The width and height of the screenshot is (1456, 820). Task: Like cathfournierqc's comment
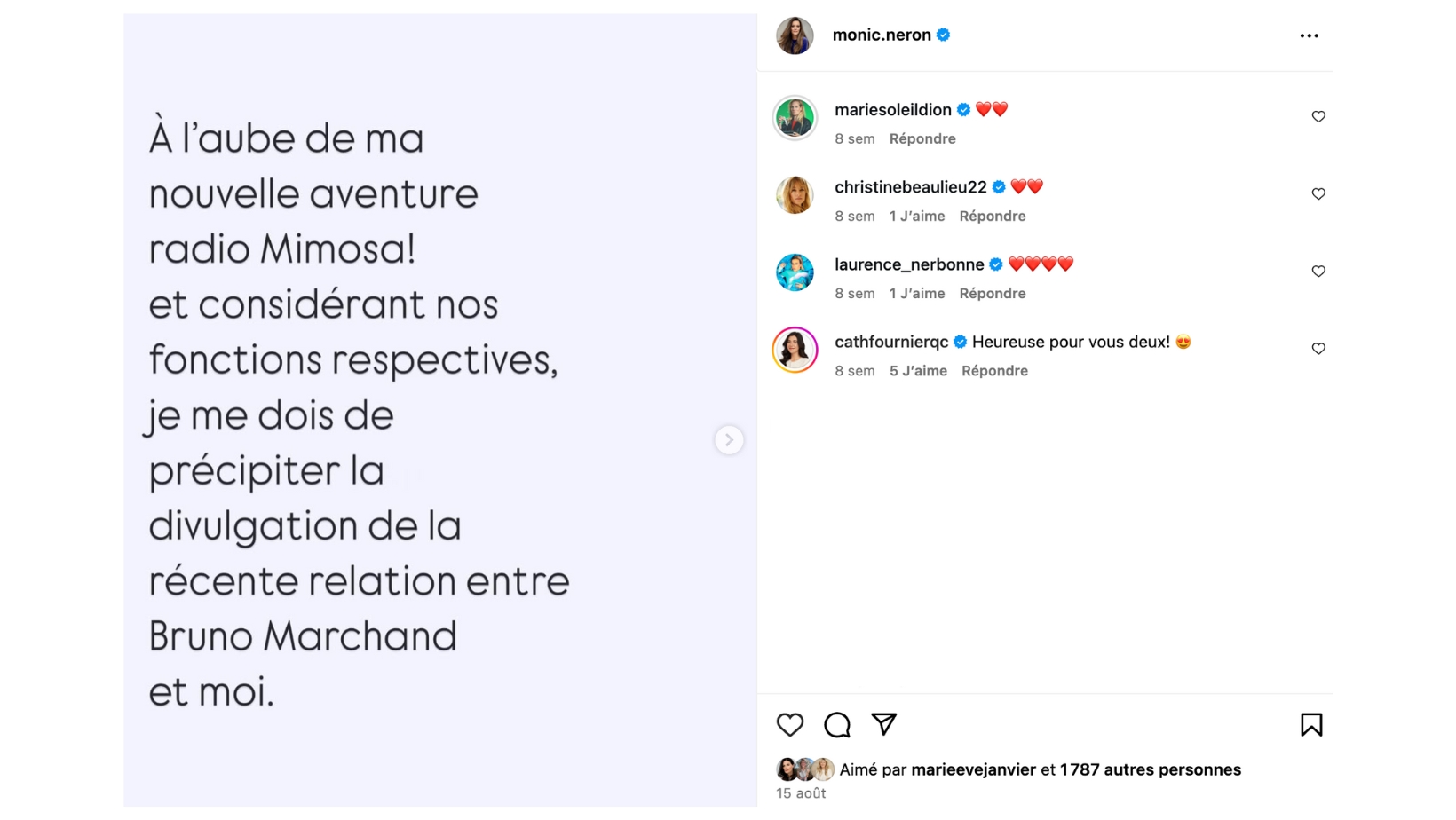pos(1318,349)
